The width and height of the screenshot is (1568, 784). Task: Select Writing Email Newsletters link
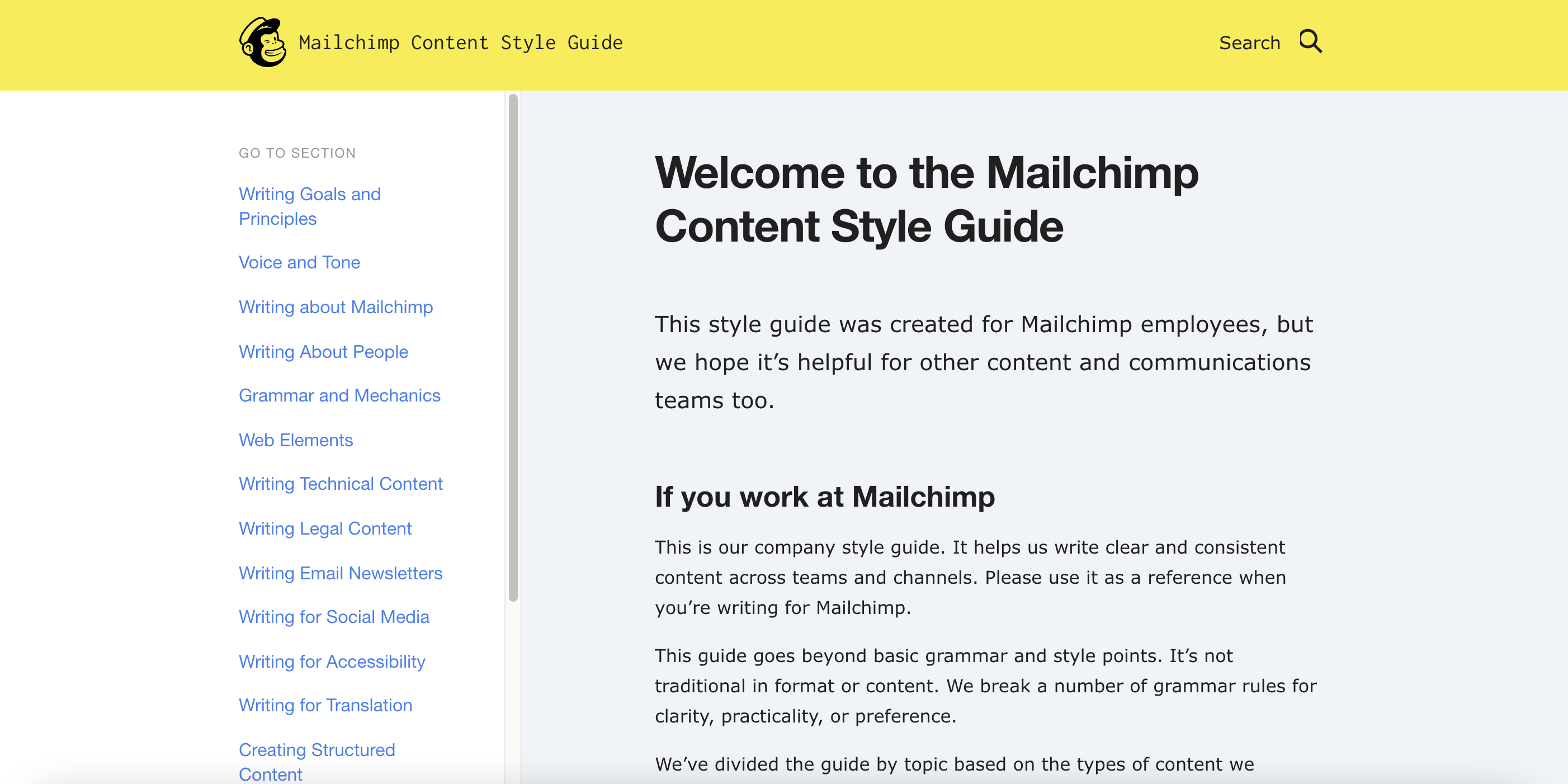(340, 573)
